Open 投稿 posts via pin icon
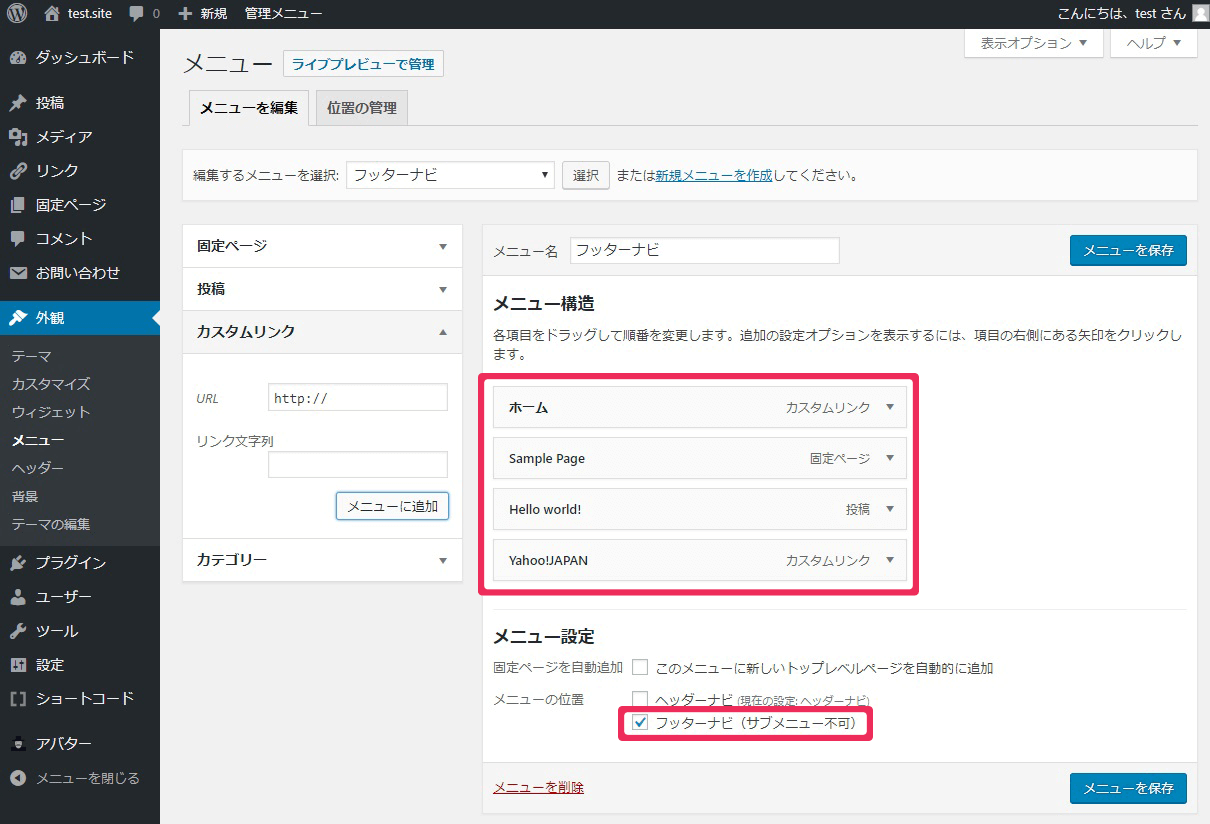 click(18, 103)
